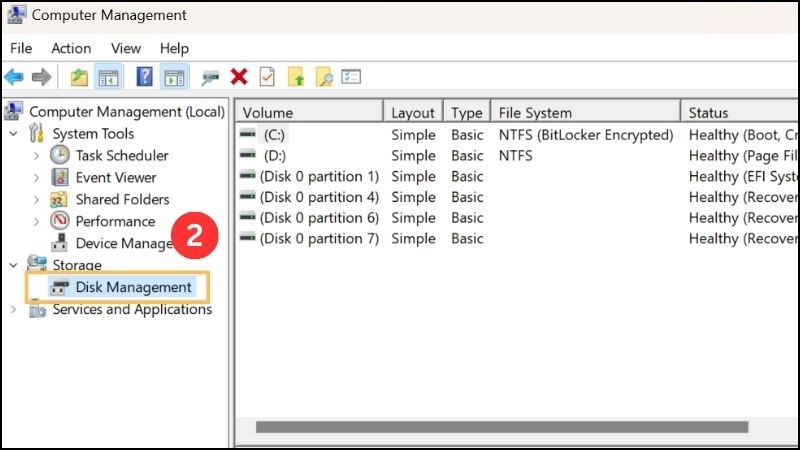Screen dimensions: 800x450
Task: Toggle the Show/Hide Console Tree icon
Action: tap(108, 77)
